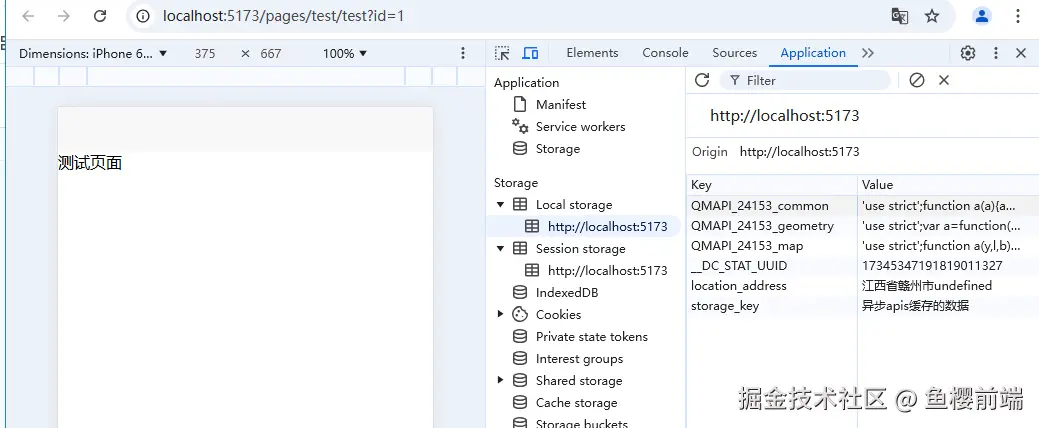
Task: Show more DevTools tabs chevron
Action: (x=868, y=53)
